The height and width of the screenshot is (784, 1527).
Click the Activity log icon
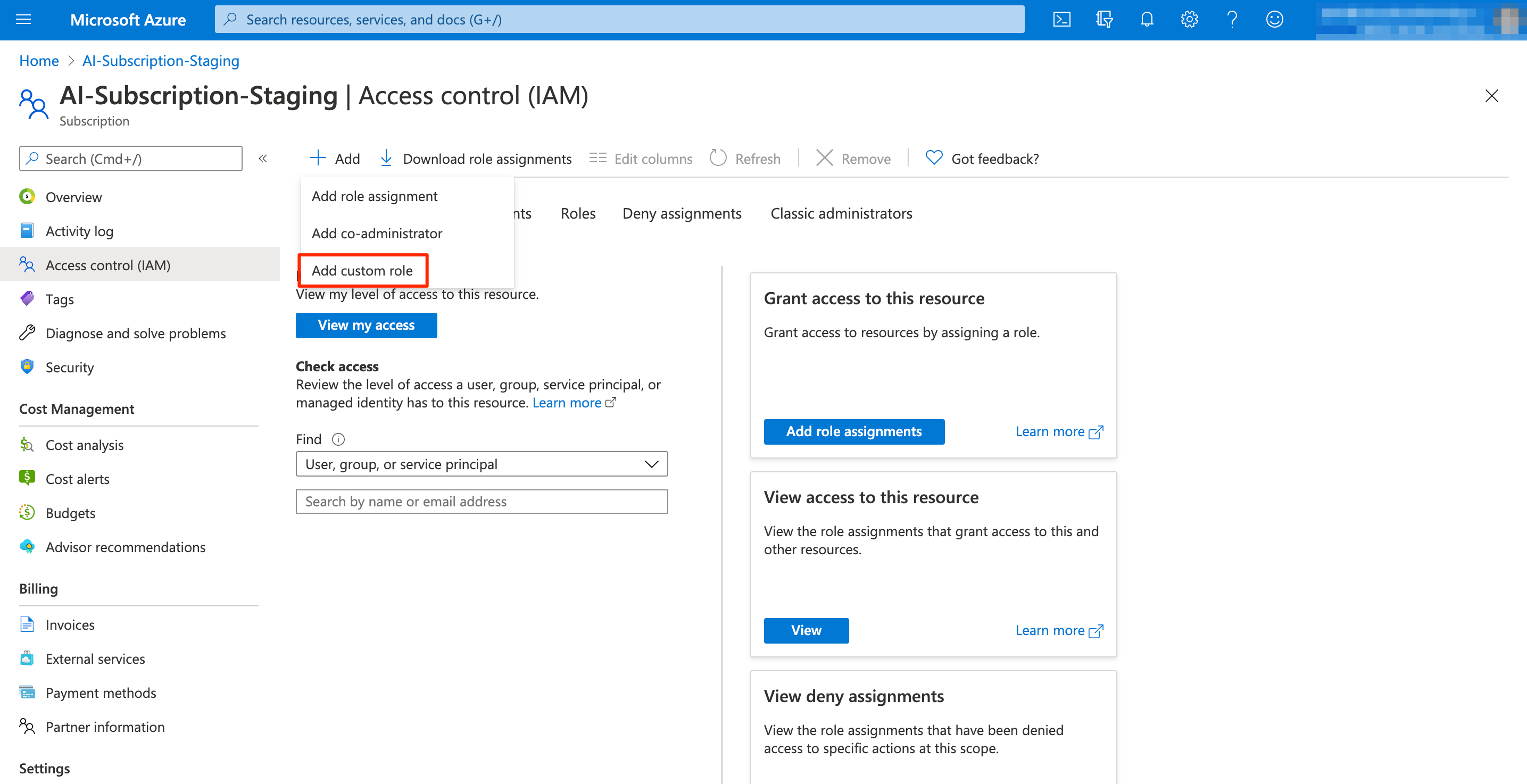[x=27, y=230]
